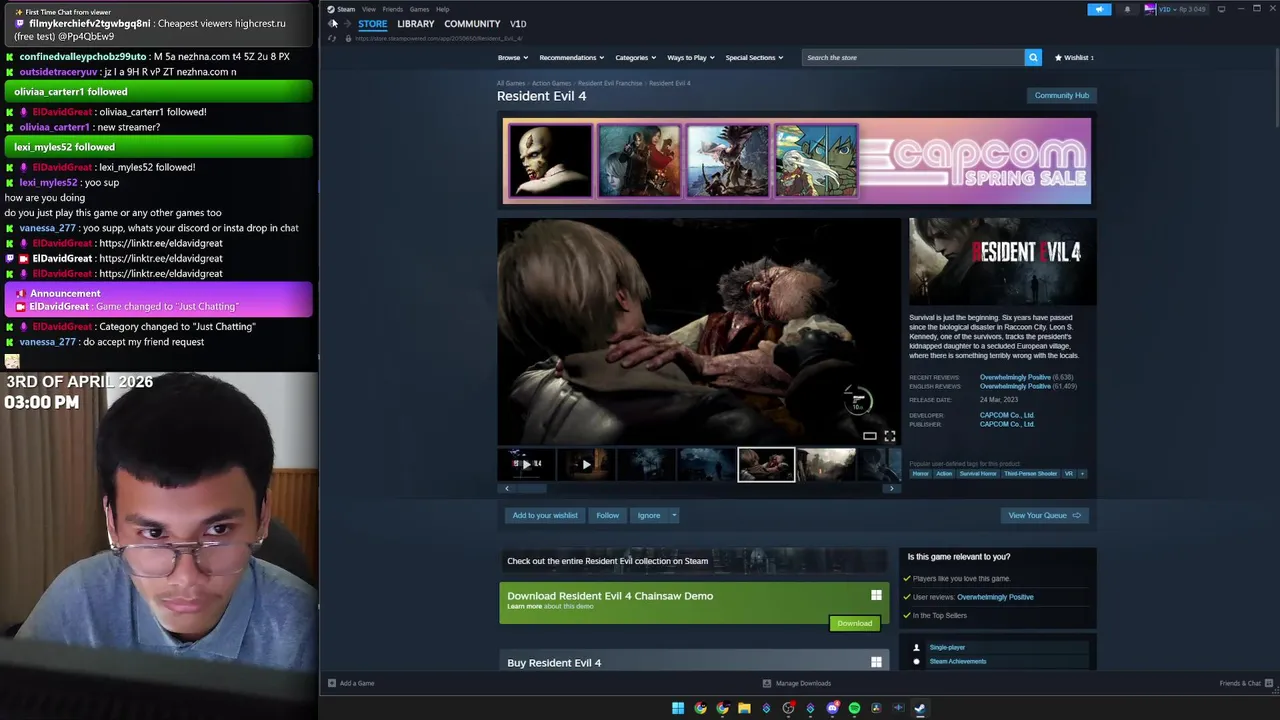
Task: Select the highlighted attack screenshot thumbnail
Action: [x=767, y=464]
